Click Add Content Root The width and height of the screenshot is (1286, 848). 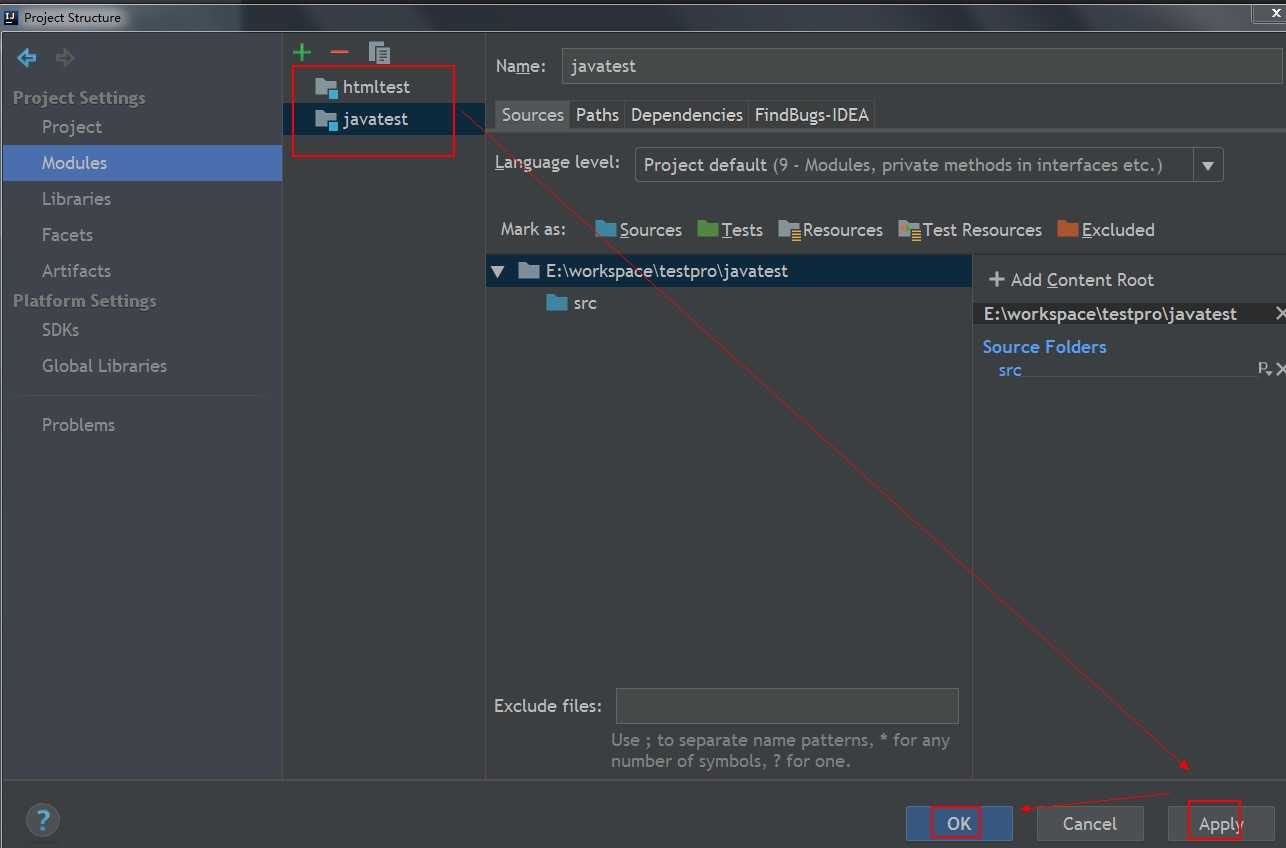[1071, 280]
